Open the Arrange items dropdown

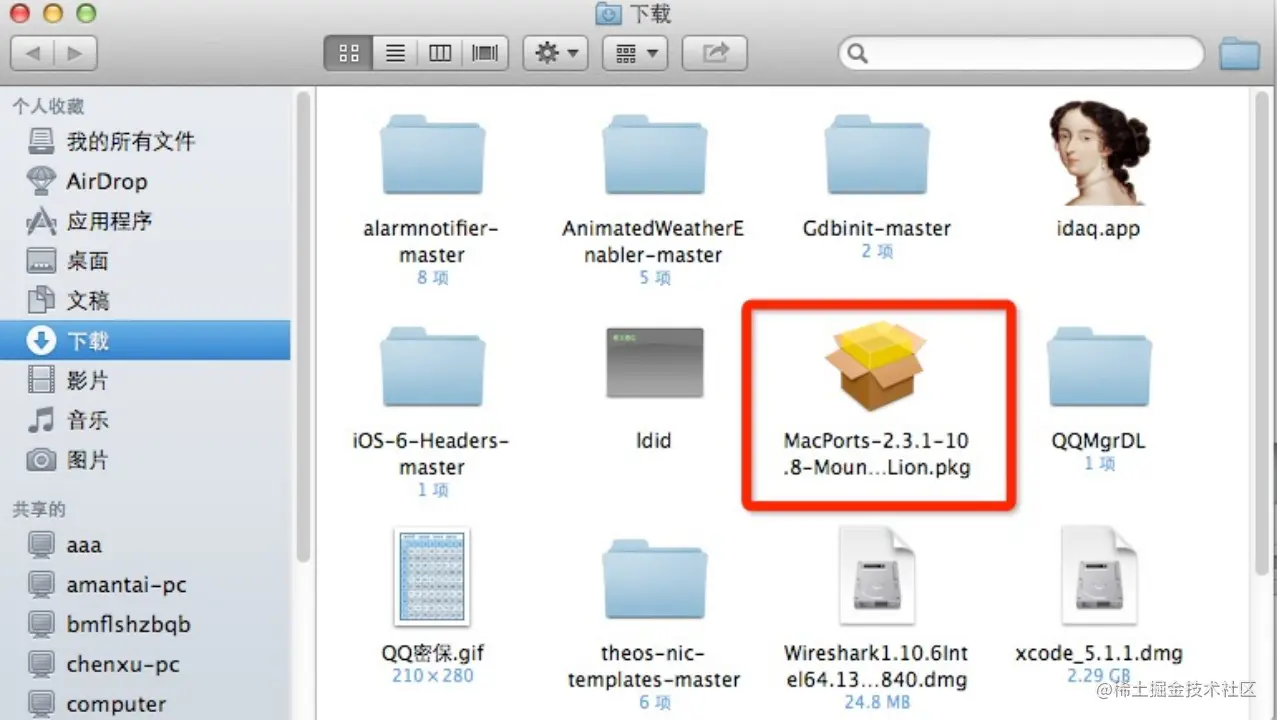pos(636,53)
